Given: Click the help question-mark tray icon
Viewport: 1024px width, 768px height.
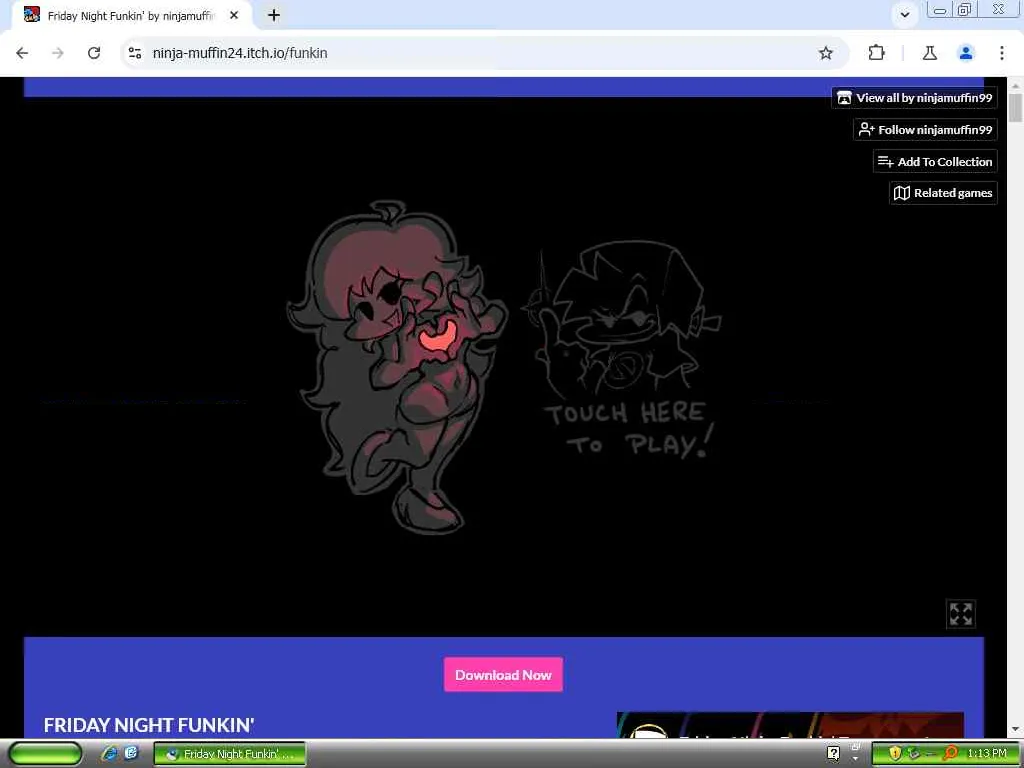Looking at the screenshot, I should pos(833,754).
